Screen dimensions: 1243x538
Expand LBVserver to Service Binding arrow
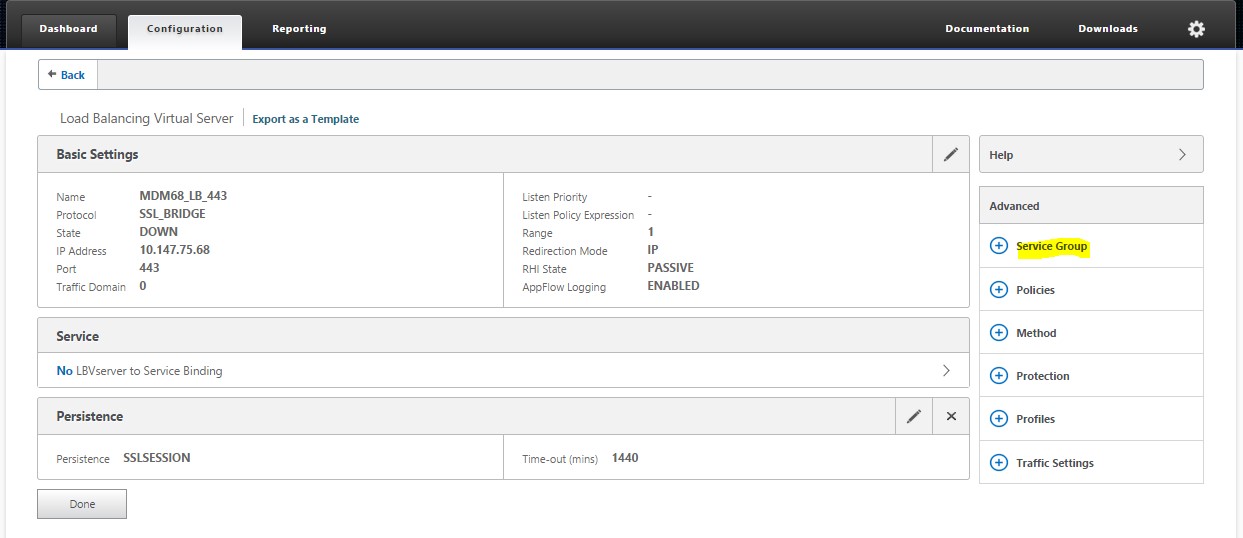click(946, 370)
